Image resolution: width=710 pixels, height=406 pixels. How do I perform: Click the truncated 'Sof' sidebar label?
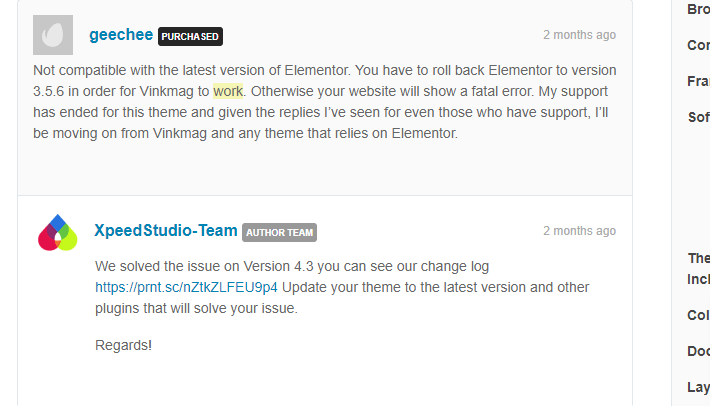click(x=698, y=117)
